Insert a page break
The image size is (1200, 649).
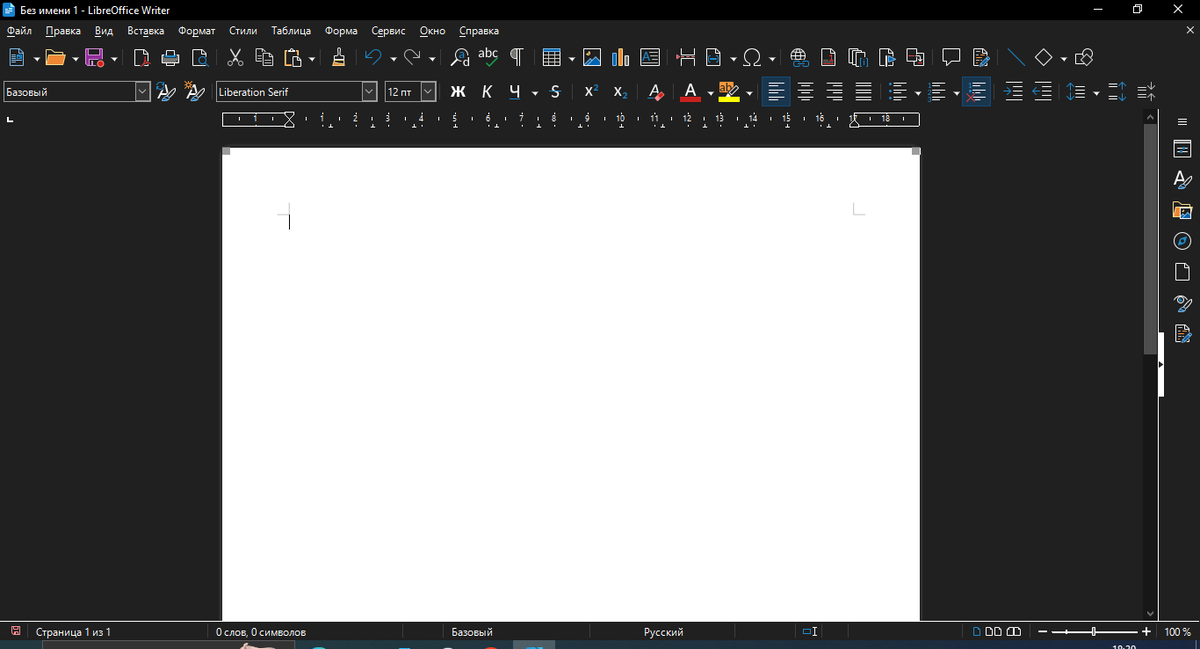[x=686, y=58]
